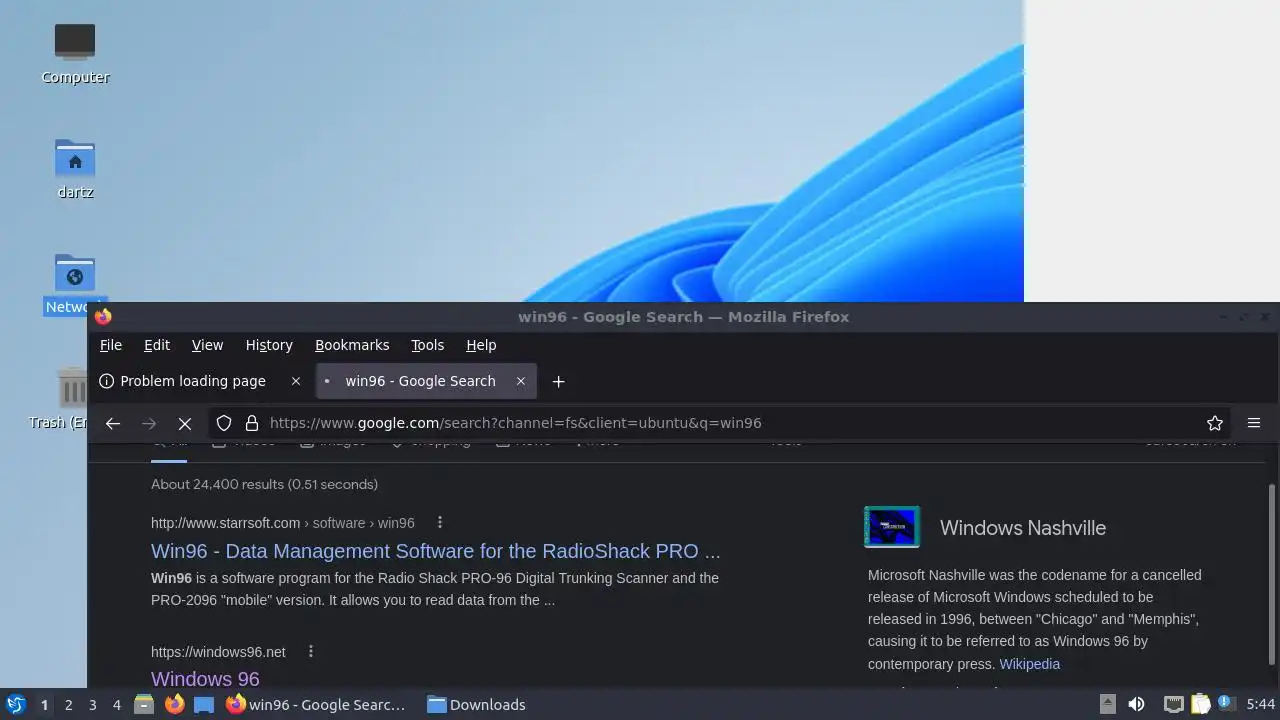This screenshot has width=1280, height=720.
Task: Switch to virtual desktop 1
Action: click(x=44, y=704)
